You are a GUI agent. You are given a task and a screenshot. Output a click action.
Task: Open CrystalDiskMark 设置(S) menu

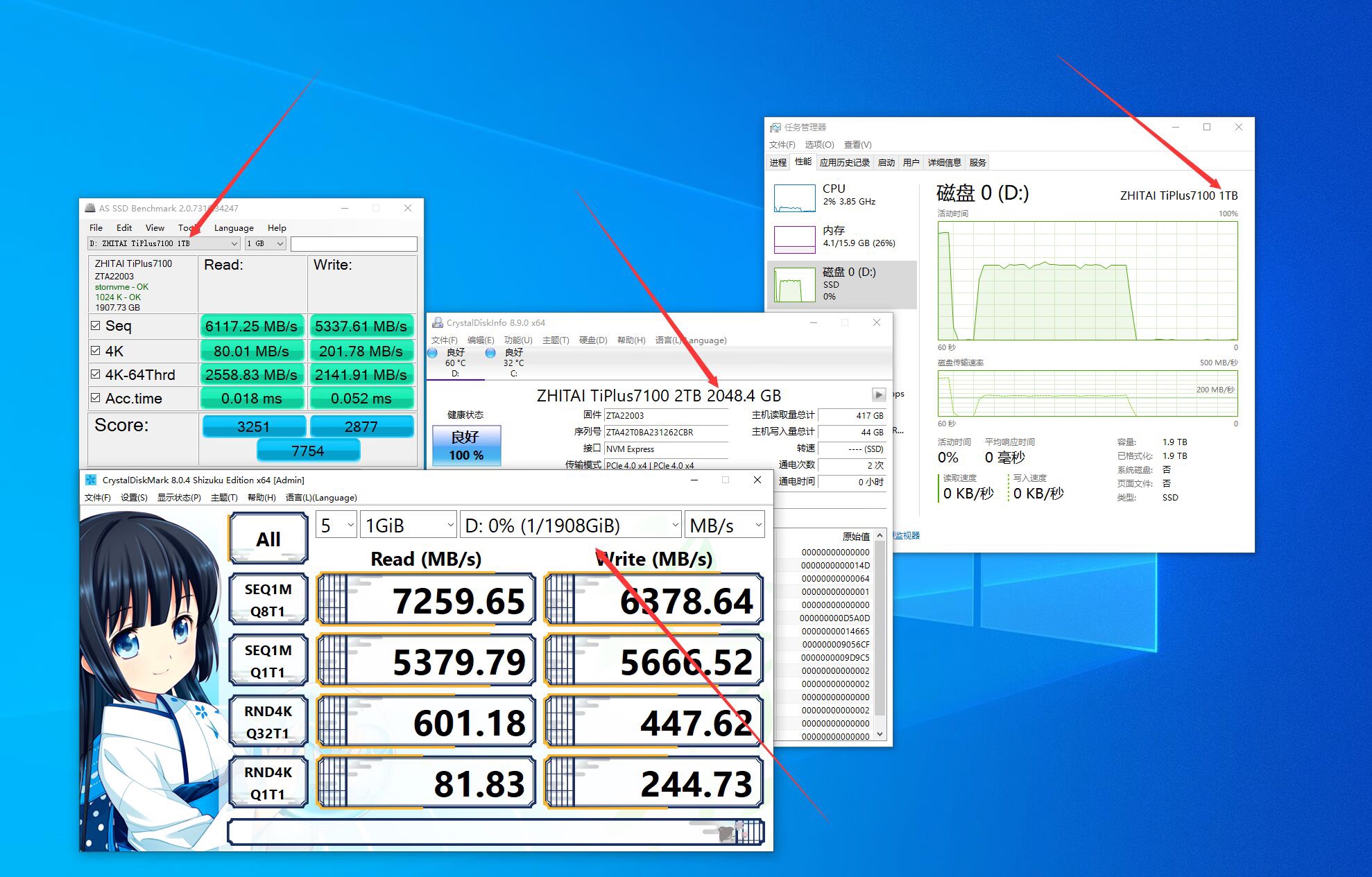[134, 498]
